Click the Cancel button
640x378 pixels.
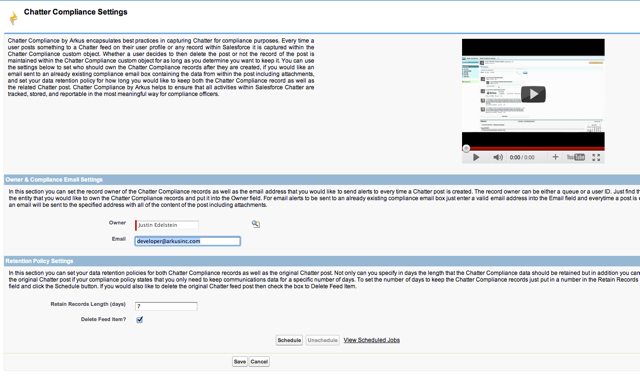(x=259, y=362)
